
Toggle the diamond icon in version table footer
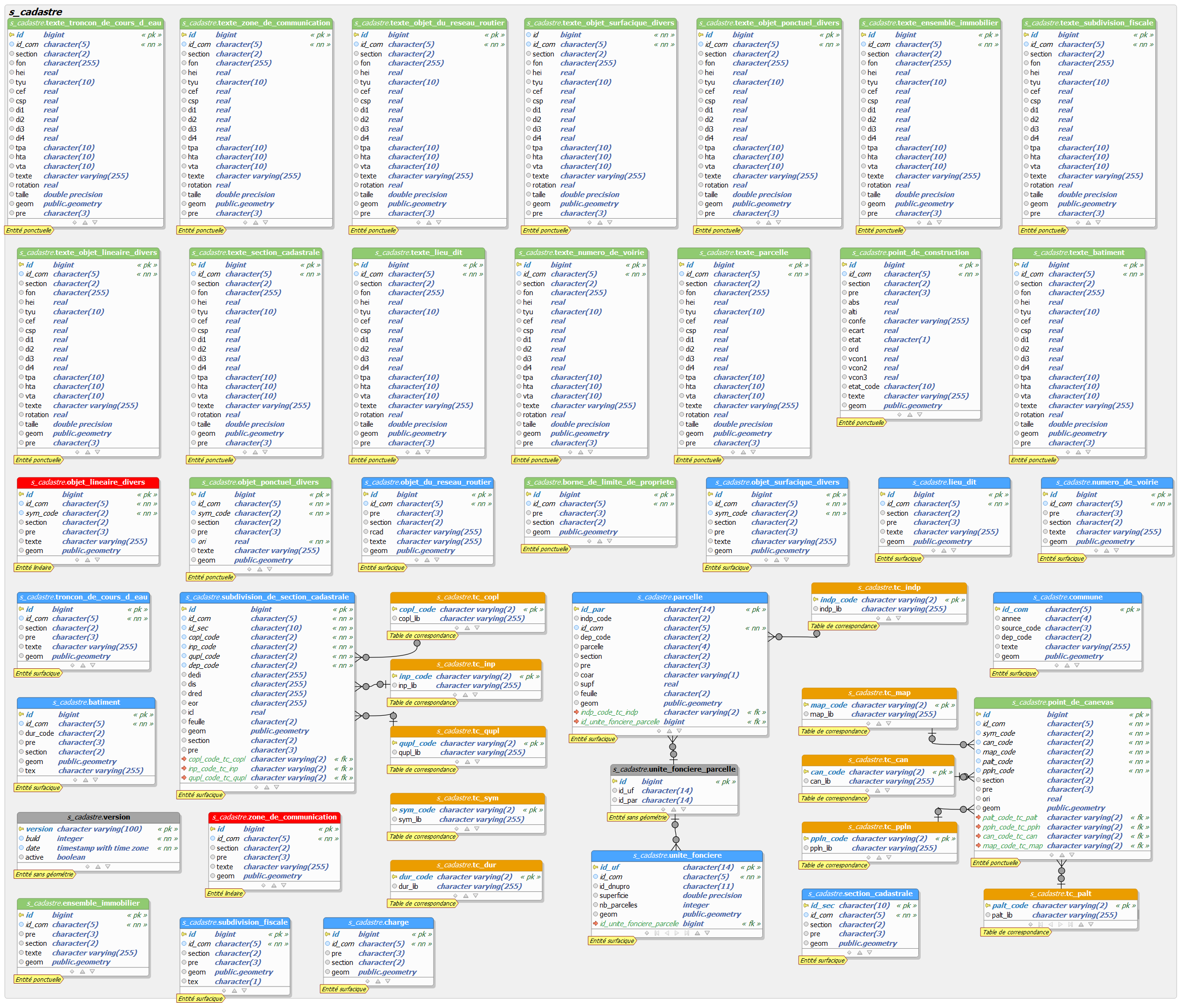tap(87, 866)
